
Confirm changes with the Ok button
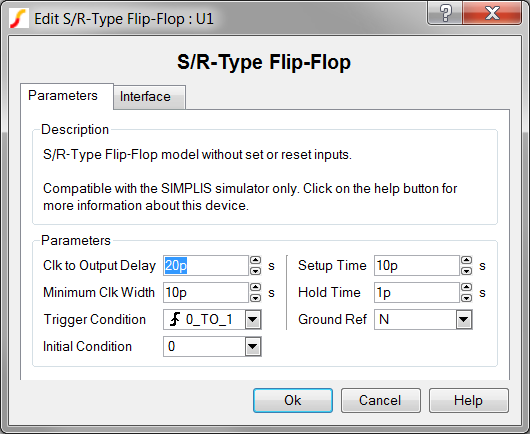click(x=293, y=401)
